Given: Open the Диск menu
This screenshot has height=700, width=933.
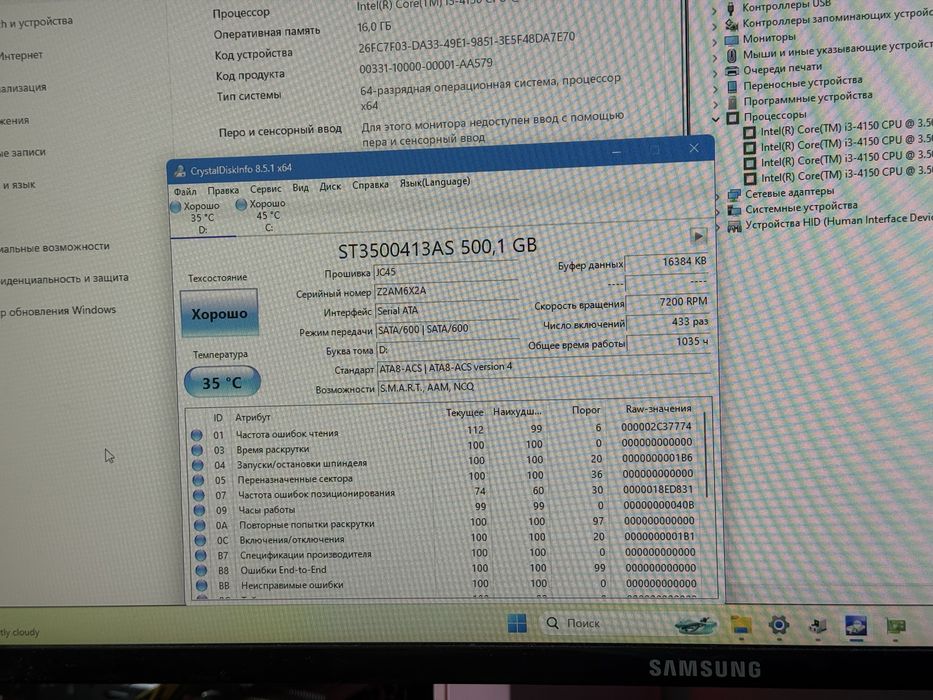Looking at the screenshot, I should [x=330, y=186].
